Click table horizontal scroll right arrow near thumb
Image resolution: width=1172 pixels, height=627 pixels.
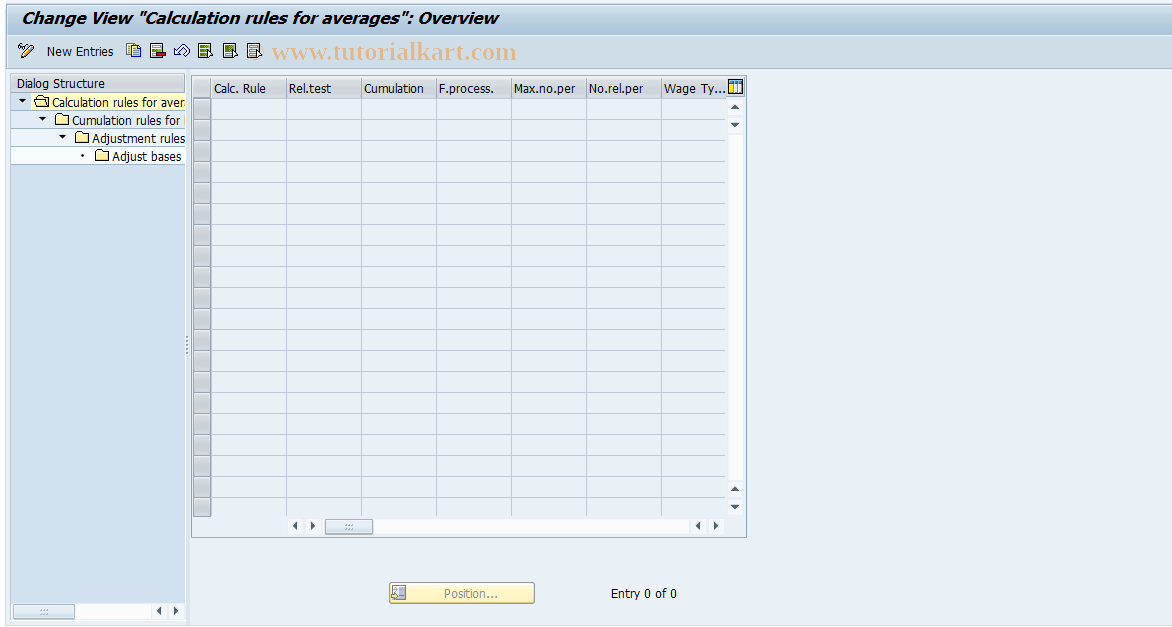click(x=312, y=526)
